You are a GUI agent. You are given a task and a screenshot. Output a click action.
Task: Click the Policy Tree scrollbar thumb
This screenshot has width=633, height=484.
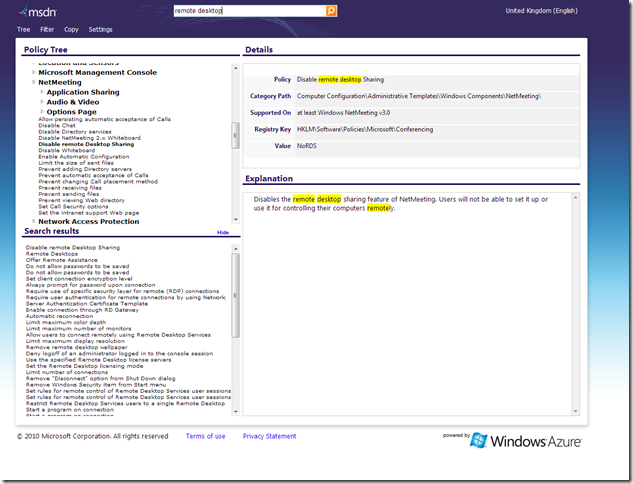[x=235, y=135]
